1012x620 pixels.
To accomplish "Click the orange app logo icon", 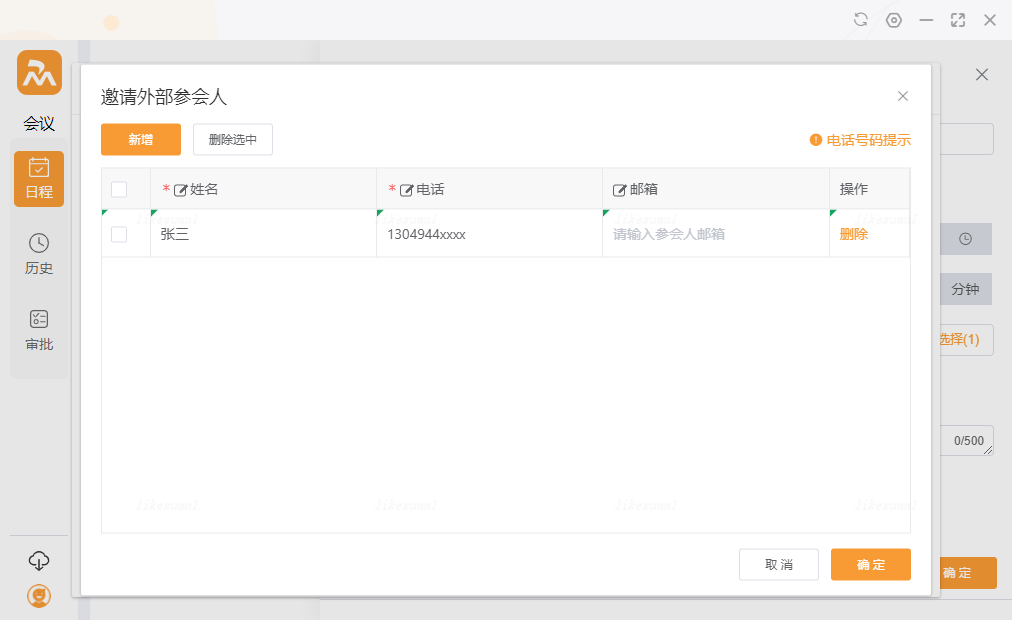I will (39, 73).
